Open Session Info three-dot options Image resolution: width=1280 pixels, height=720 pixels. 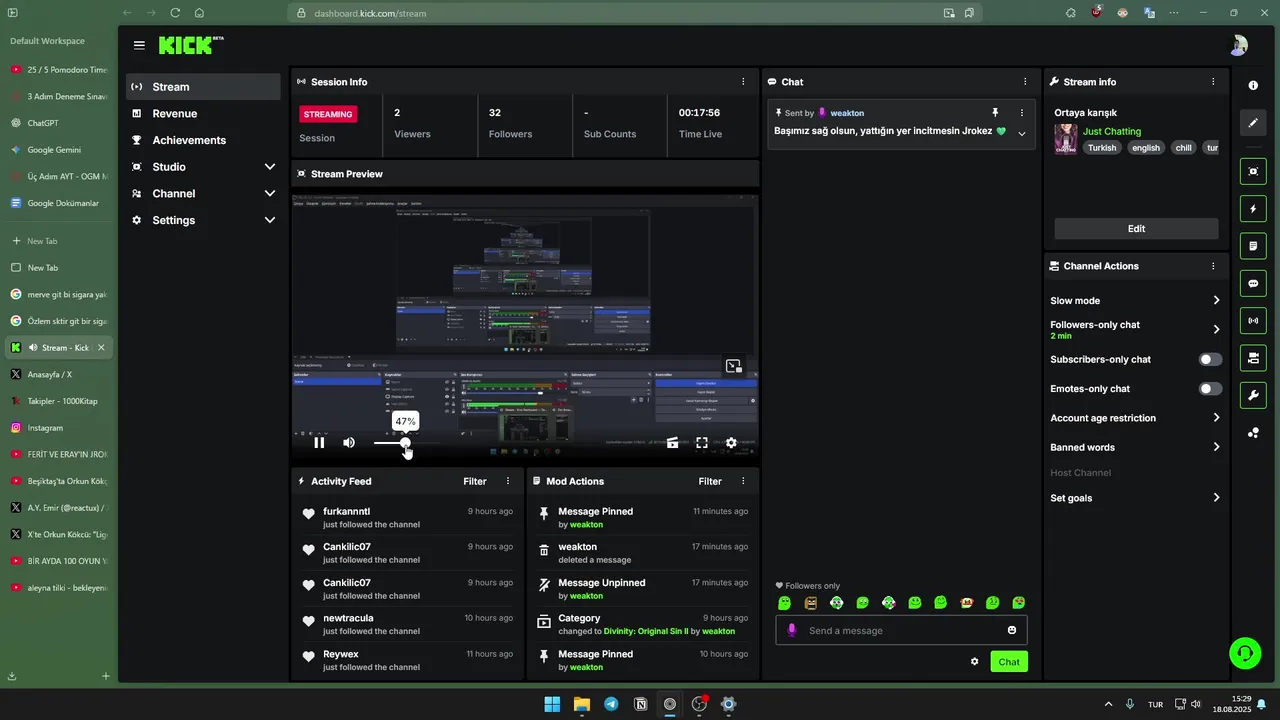point(743,82)
